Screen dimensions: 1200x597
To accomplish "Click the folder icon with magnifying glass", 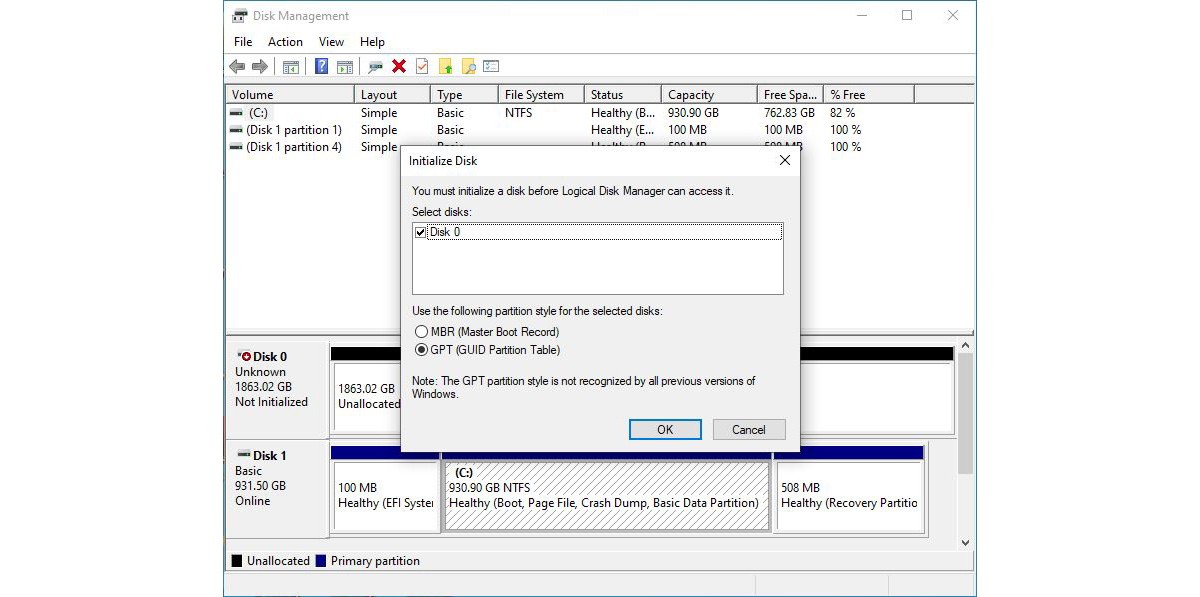I will click(468, 67).
